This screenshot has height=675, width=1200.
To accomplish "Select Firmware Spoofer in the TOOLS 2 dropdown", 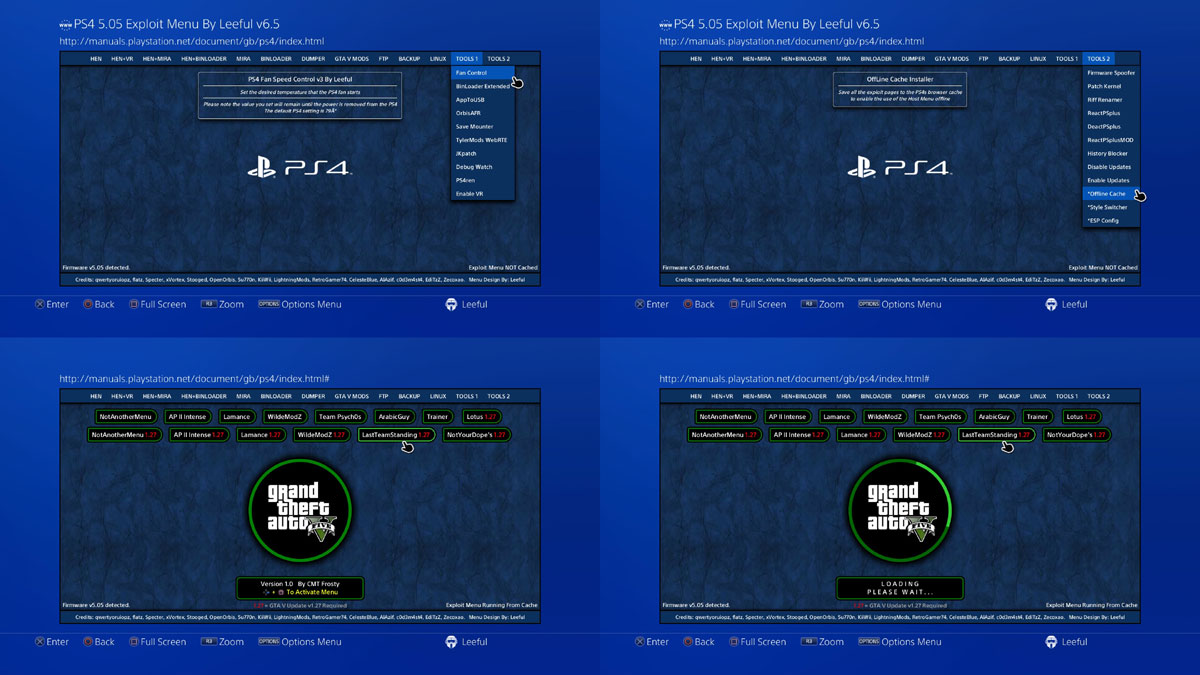I will 1111,73.
